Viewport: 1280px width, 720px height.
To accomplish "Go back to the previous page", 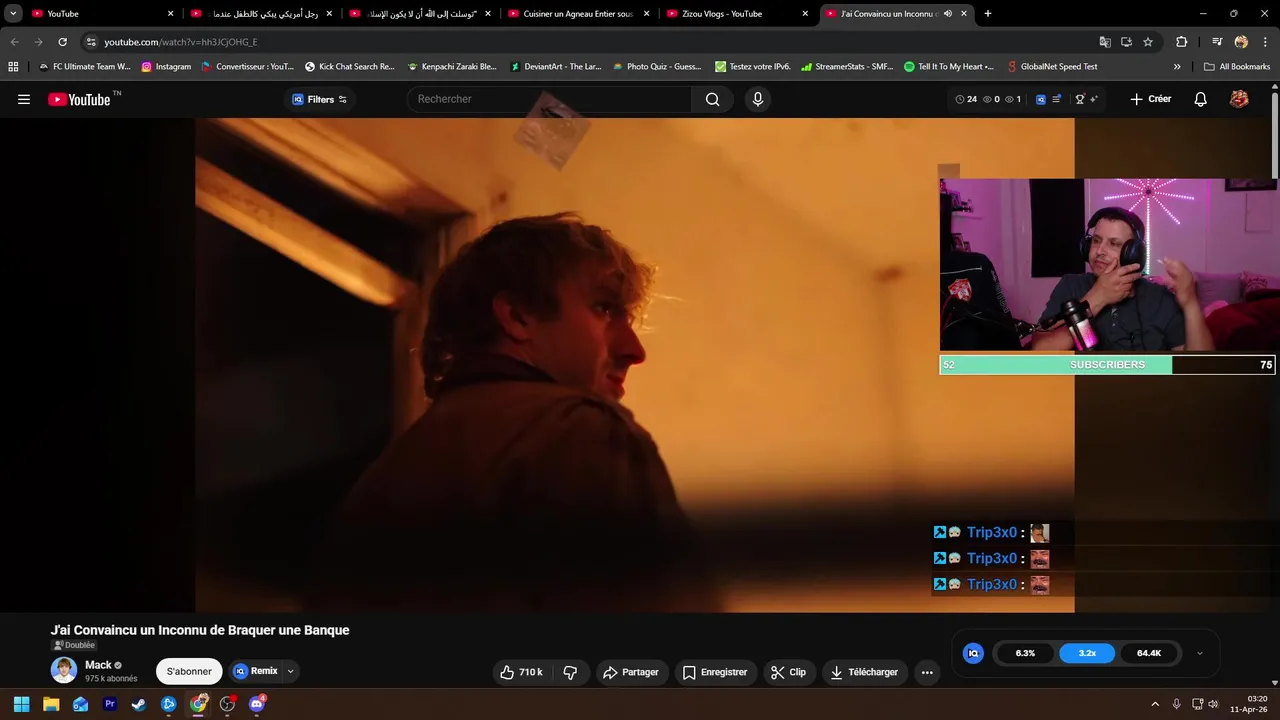I will click(x=14, y=42).
